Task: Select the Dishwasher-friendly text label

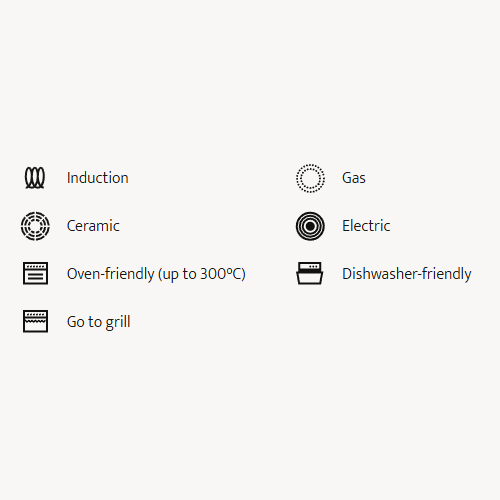Action: point(407,274)
